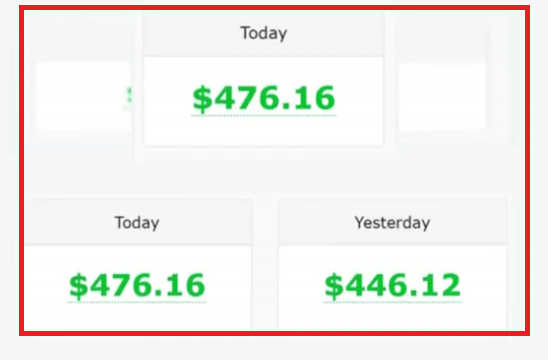Select the lower-left Today card header
The image size is (548, 360).
(137, 222)
